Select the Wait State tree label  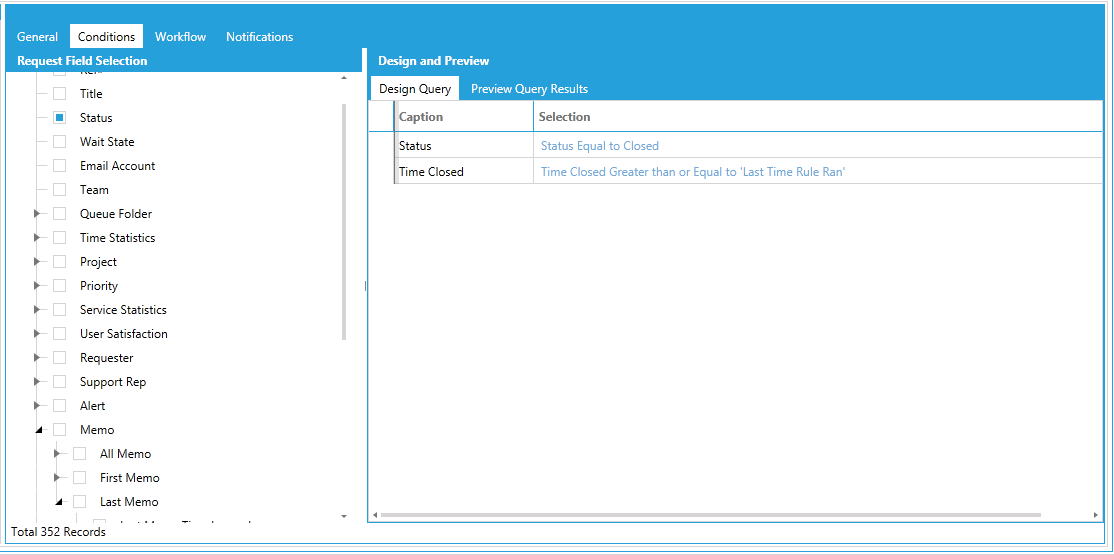point(107,142)
